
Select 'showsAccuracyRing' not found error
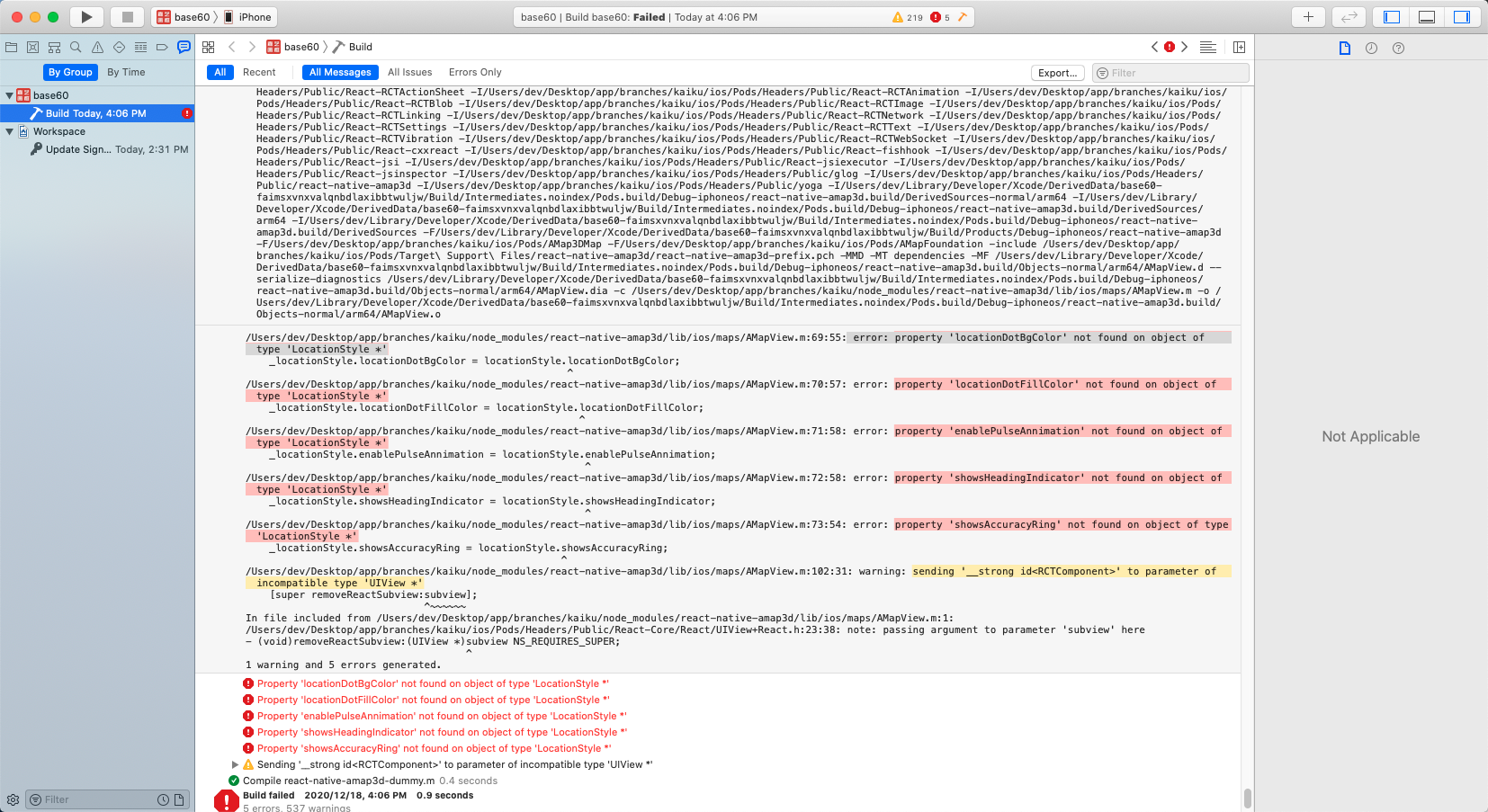pyautogui.click(x=426, y=748)
